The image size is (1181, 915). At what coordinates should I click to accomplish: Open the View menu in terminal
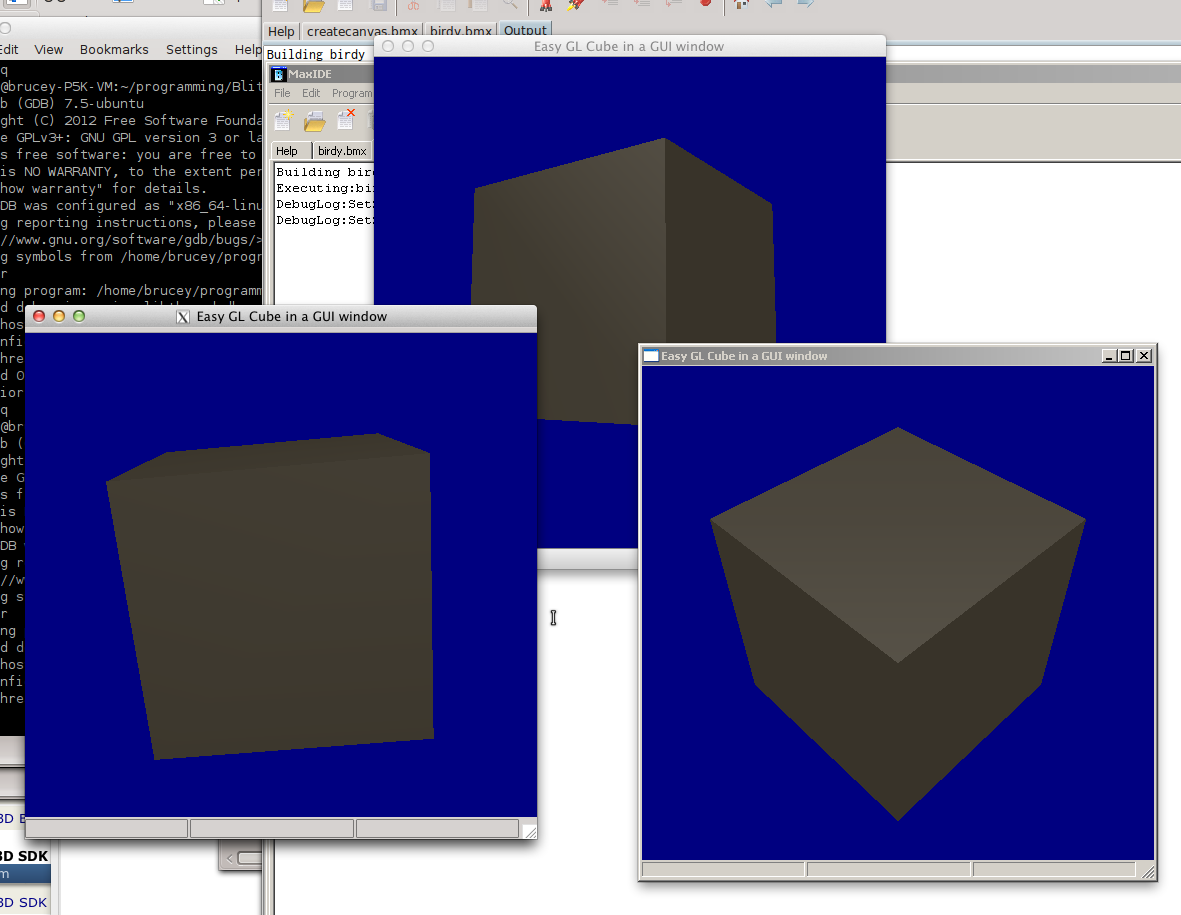pos(48,49)
